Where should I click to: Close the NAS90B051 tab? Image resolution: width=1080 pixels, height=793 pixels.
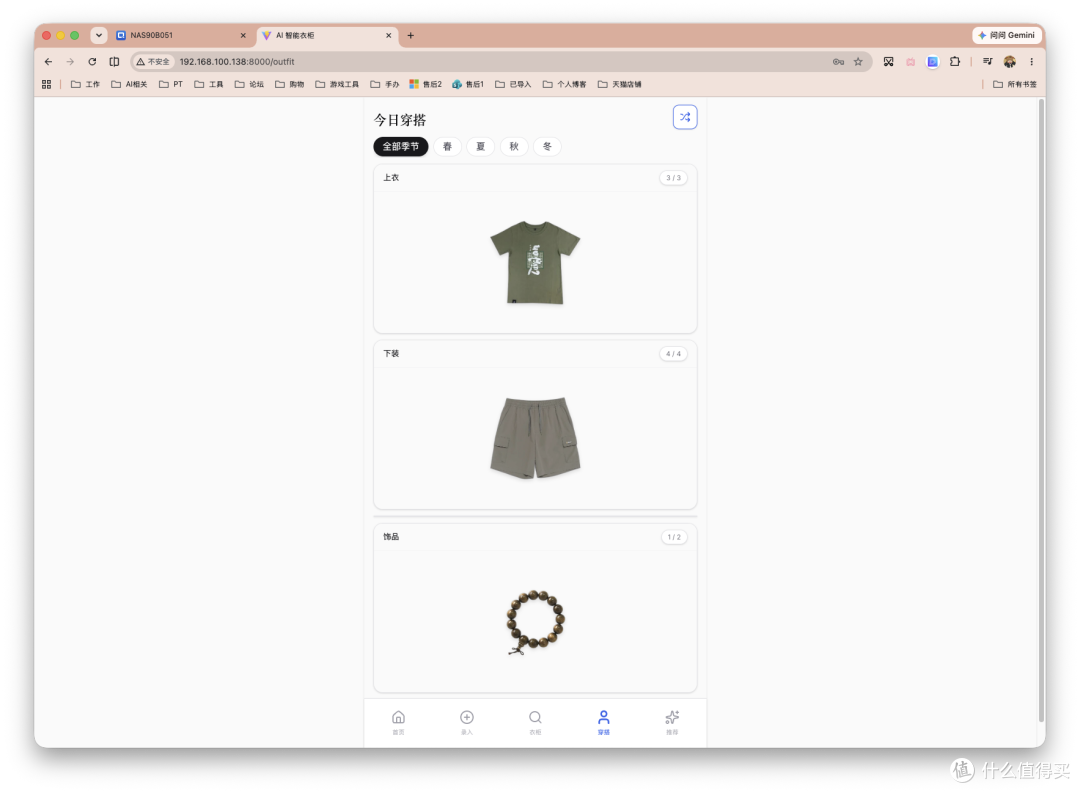tap(243, 35)
